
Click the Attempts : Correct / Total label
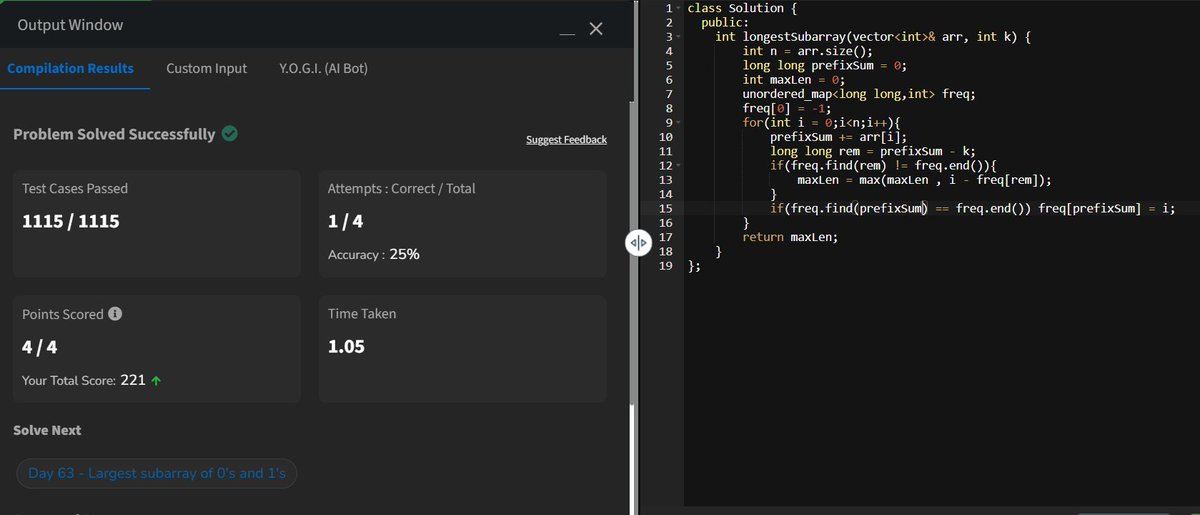(x=402, y=188)
